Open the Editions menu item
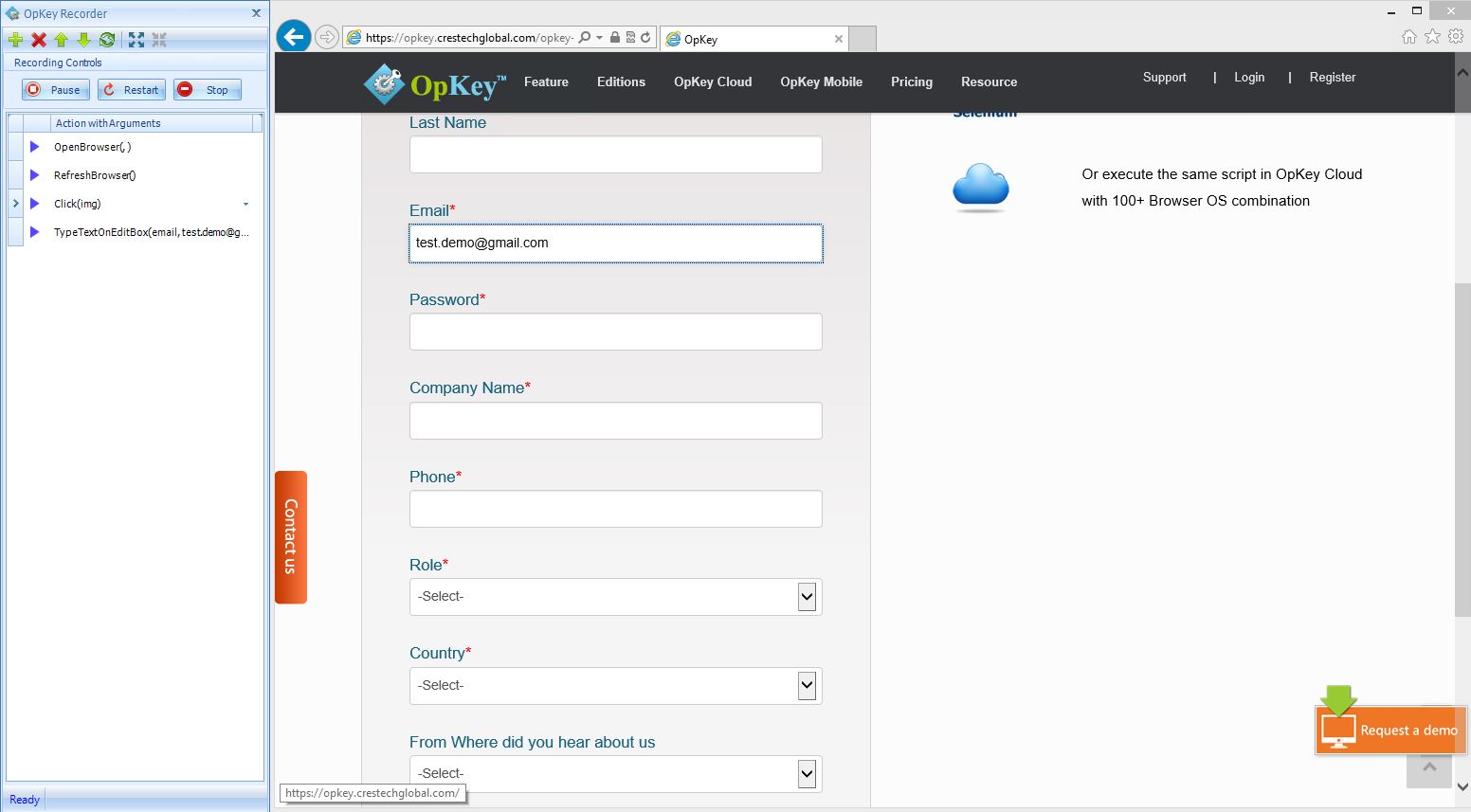The height and width of the screenshot is (812, 1471). pos(621,81)
